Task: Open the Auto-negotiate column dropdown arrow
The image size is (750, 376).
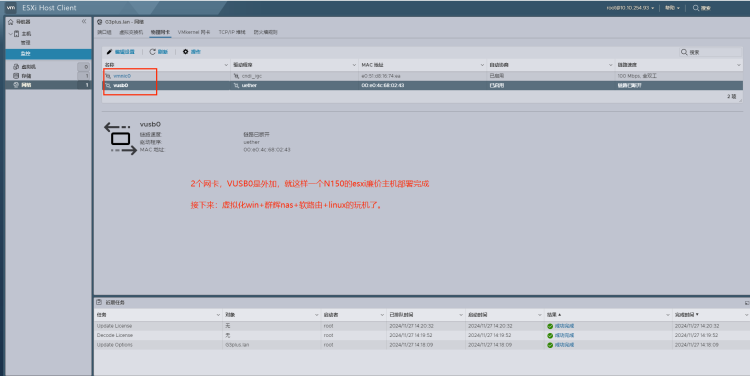Action: [x=611, y=65]
